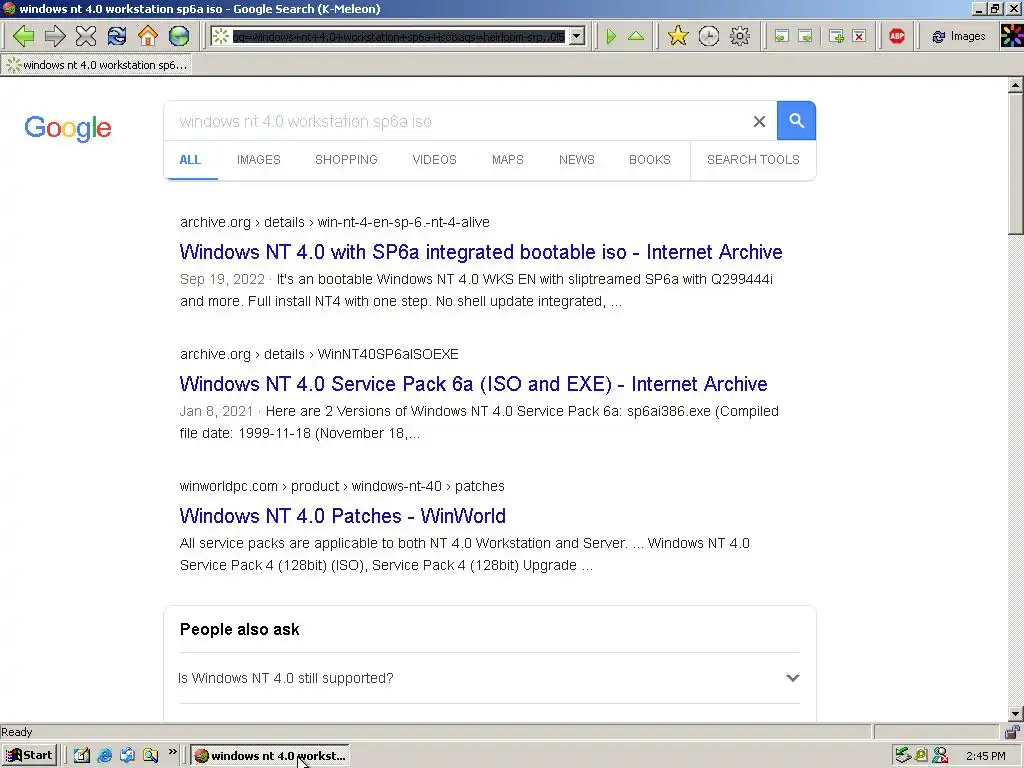Clear the search query with the X
This screenshot has width=1024, height=768.
coord(759,121)
